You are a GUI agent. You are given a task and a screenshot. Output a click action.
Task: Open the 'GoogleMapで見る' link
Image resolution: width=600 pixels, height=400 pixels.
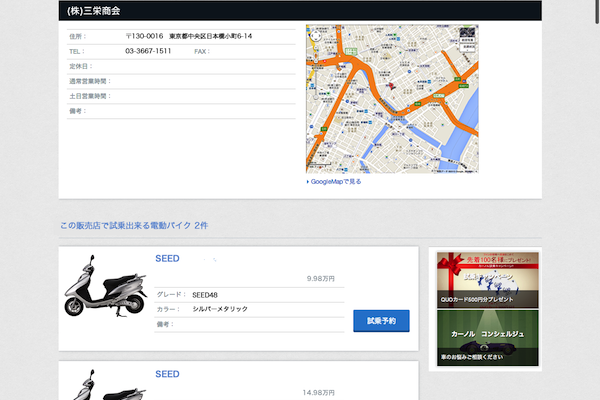coord(336,182)
